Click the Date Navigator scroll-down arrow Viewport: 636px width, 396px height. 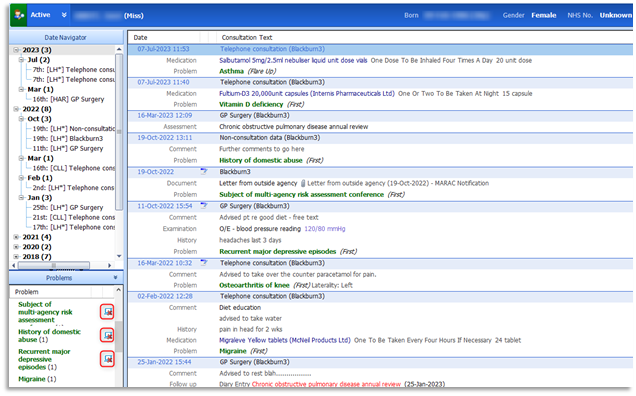[119, 256]
